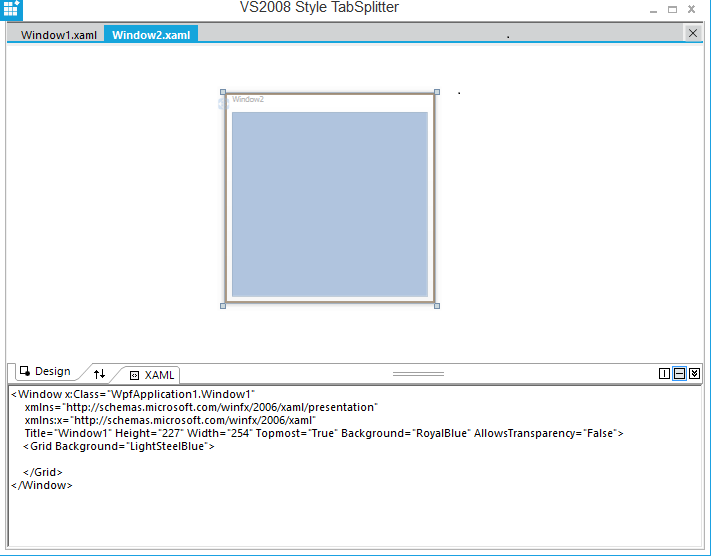Click the Window2 title in design preview
Viewport: 713px width, 556px height.
[x=248, y=99]
